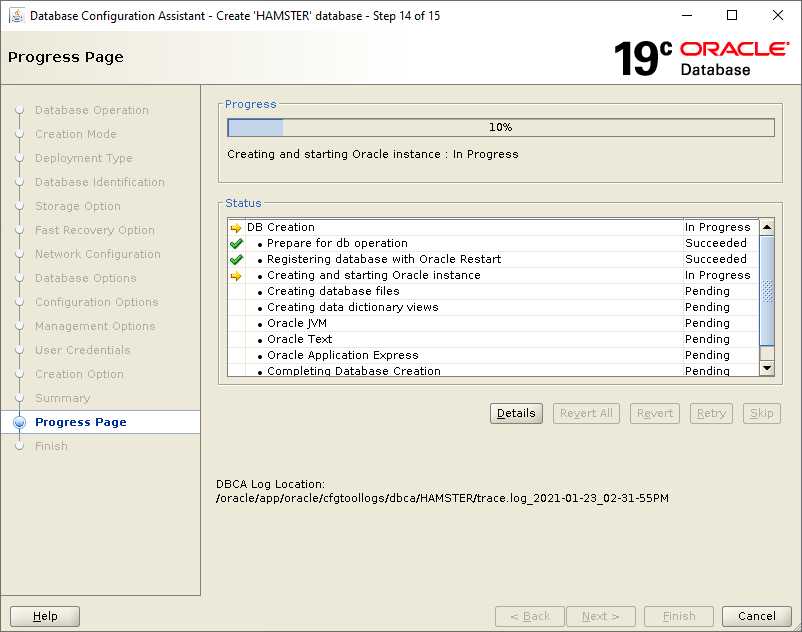Click the Finish button at bottom
Screen dimensions: 802x632
[679, 616]
